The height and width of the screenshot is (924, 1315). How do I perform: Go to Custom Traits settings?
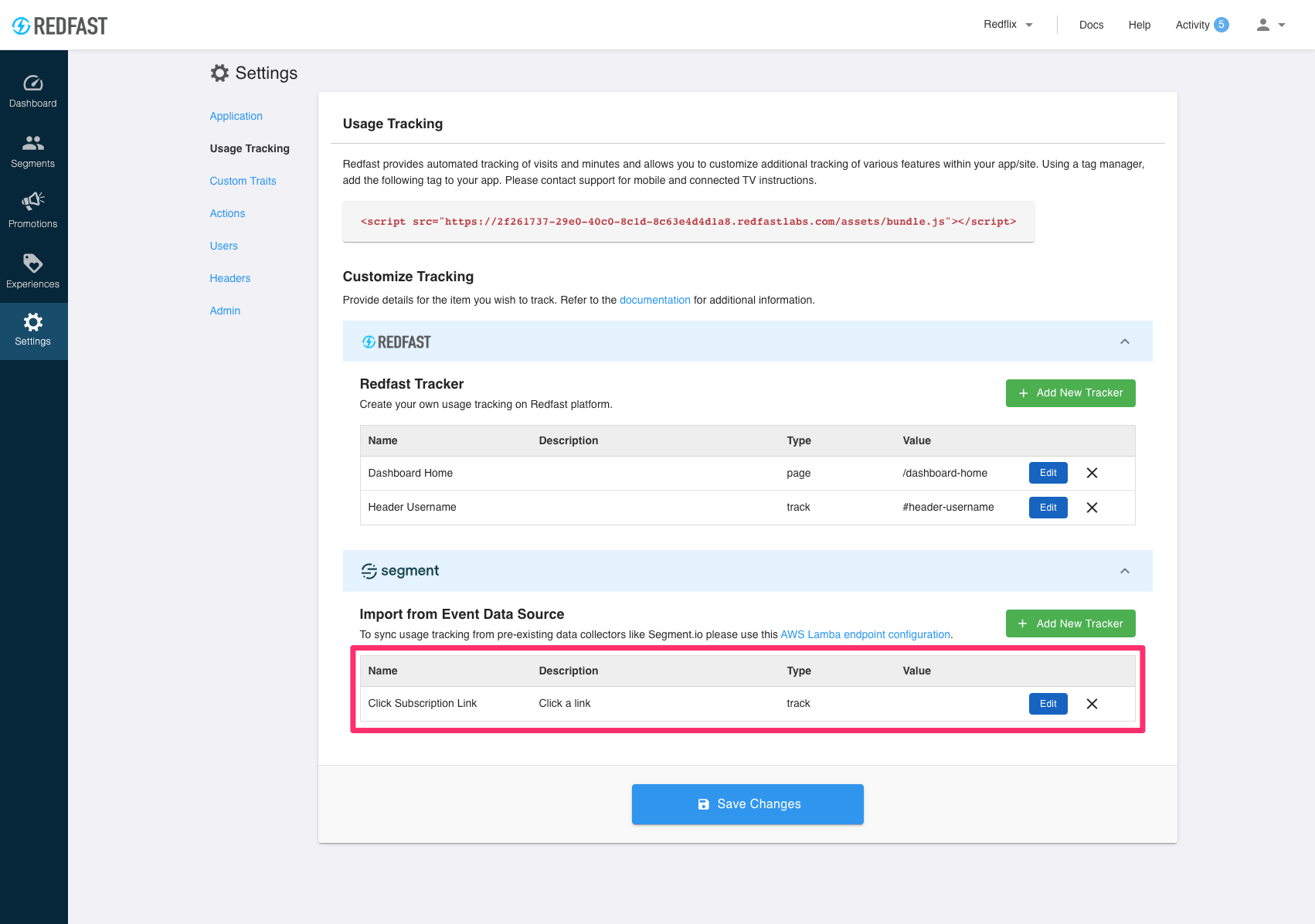(243, 181)
